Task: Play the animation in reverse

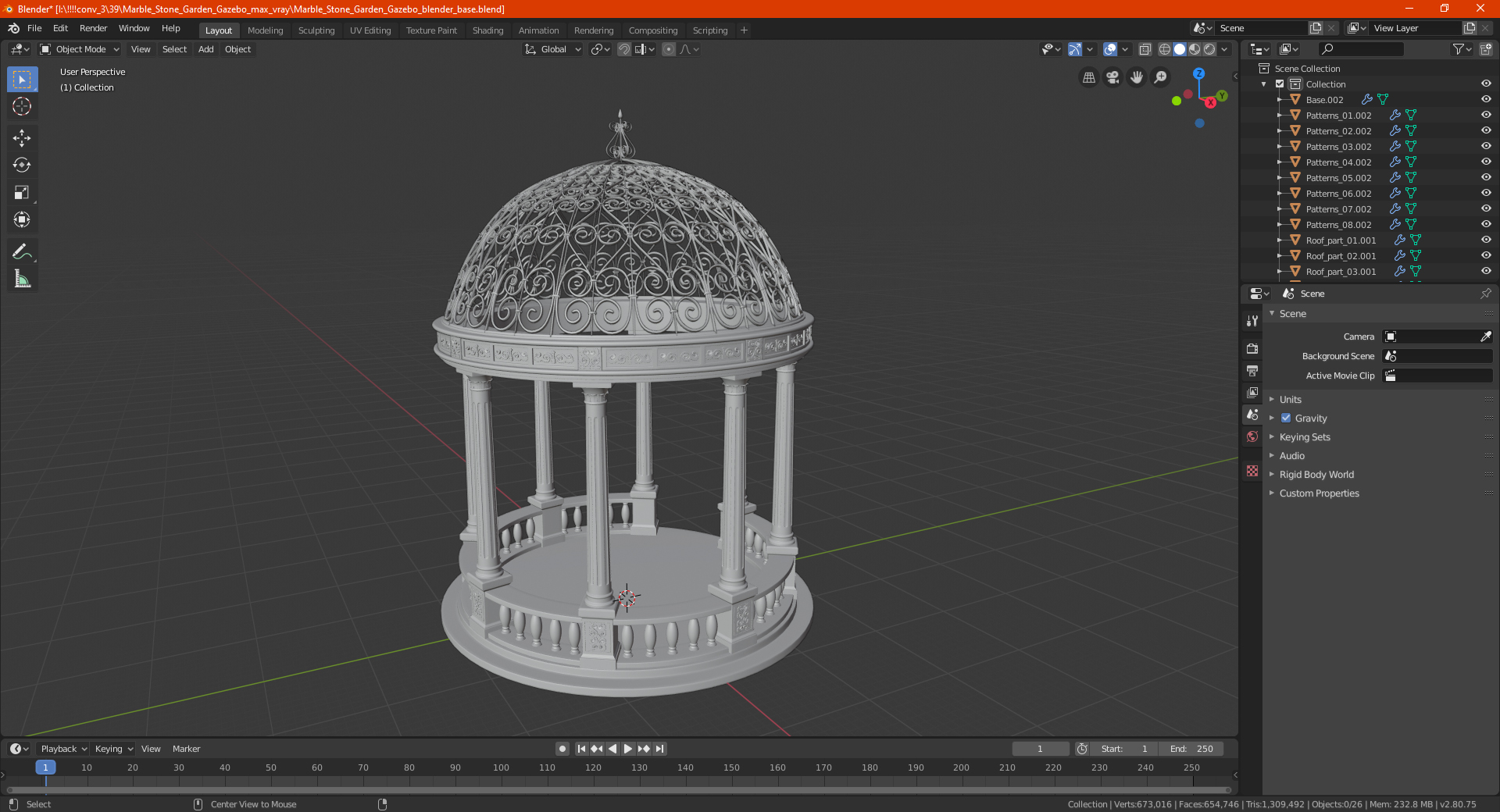Action: 612,749
